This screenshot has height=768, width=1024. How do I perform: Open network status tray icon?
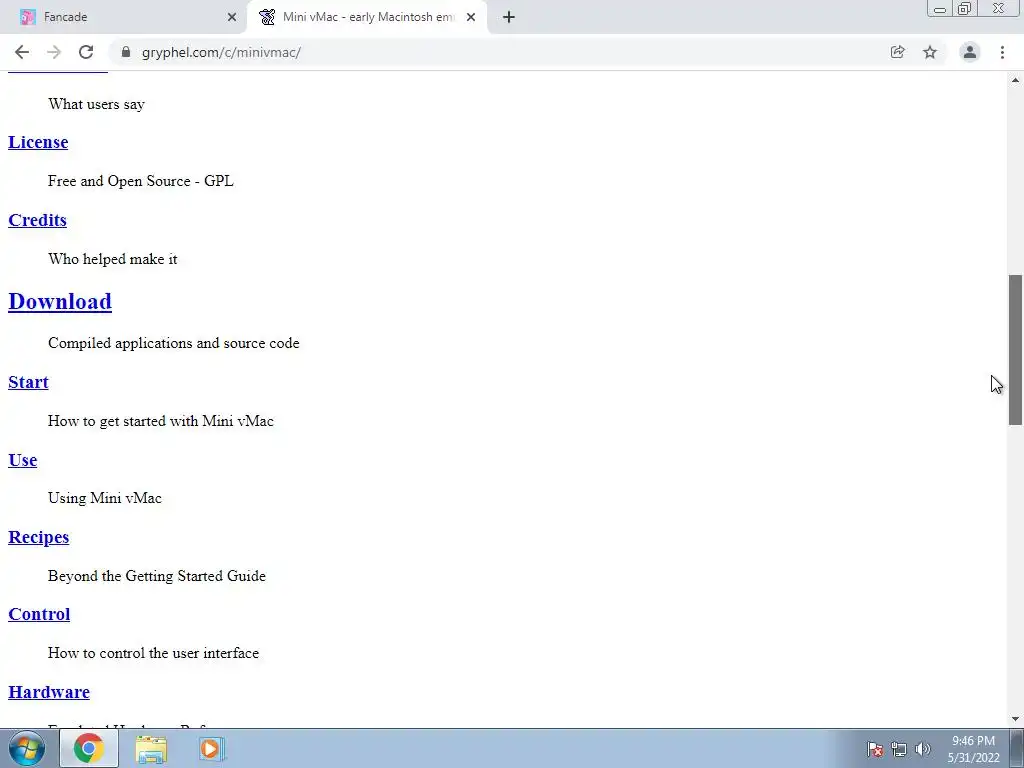coord(899,749)
